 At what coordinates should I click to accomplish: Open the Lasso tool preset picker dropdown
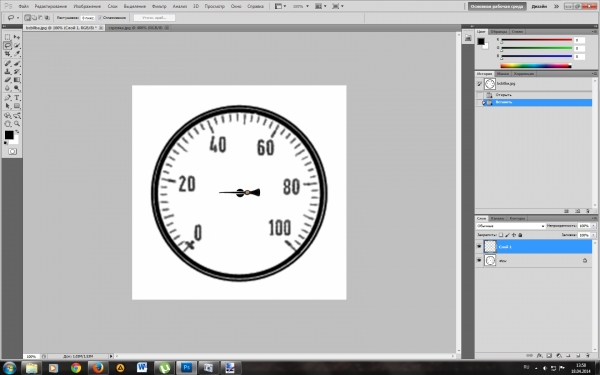point(18,18)
